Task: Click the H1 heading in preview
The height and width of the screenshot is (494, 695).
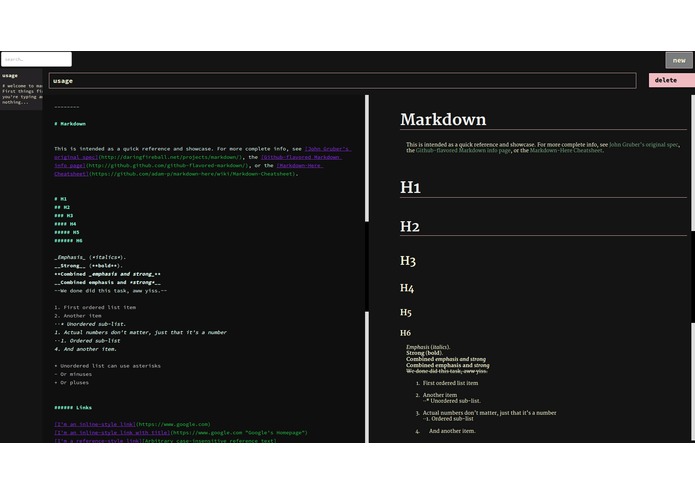Action: tap(410, 187)
